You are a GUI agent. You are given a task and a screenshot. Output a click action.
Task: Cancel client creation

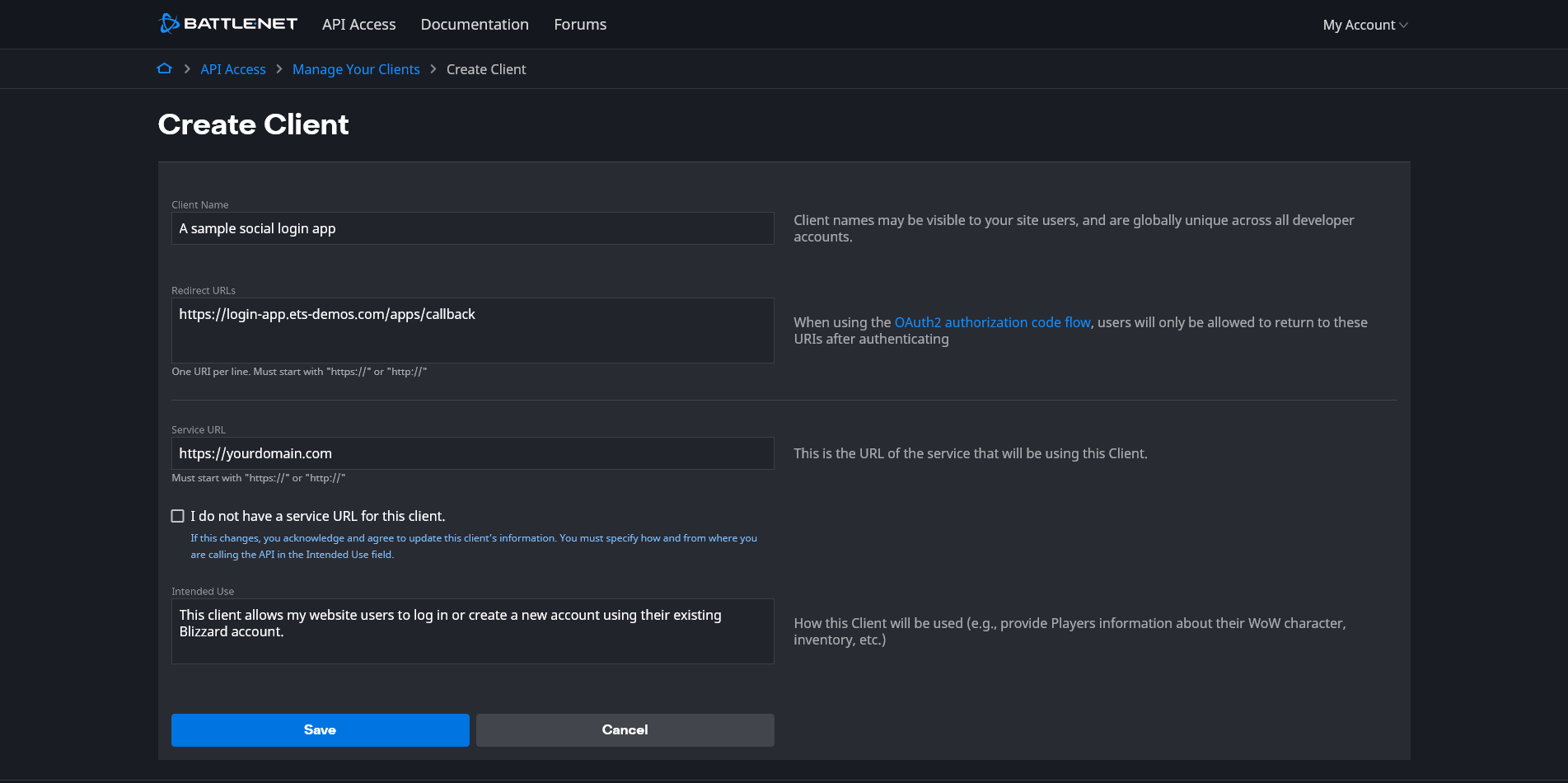coord(625,730)
